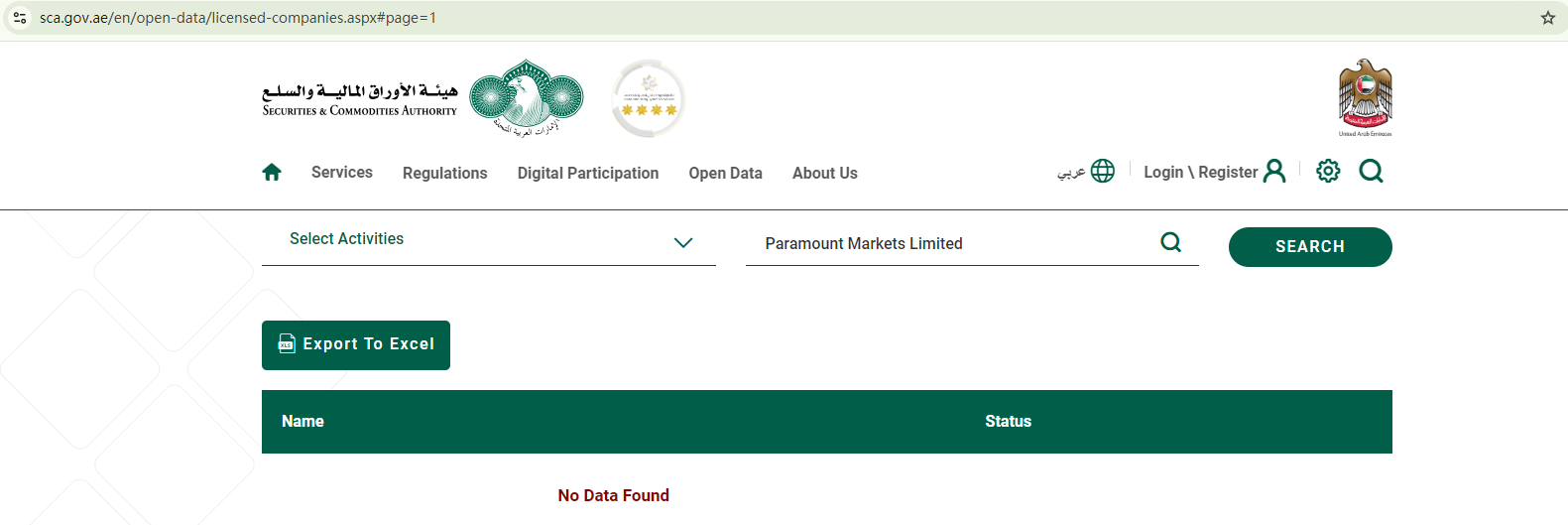Open the Open Data menu
Image resolution: width=1568 pixels, height=525 pixels.
(x=725, y=173)
